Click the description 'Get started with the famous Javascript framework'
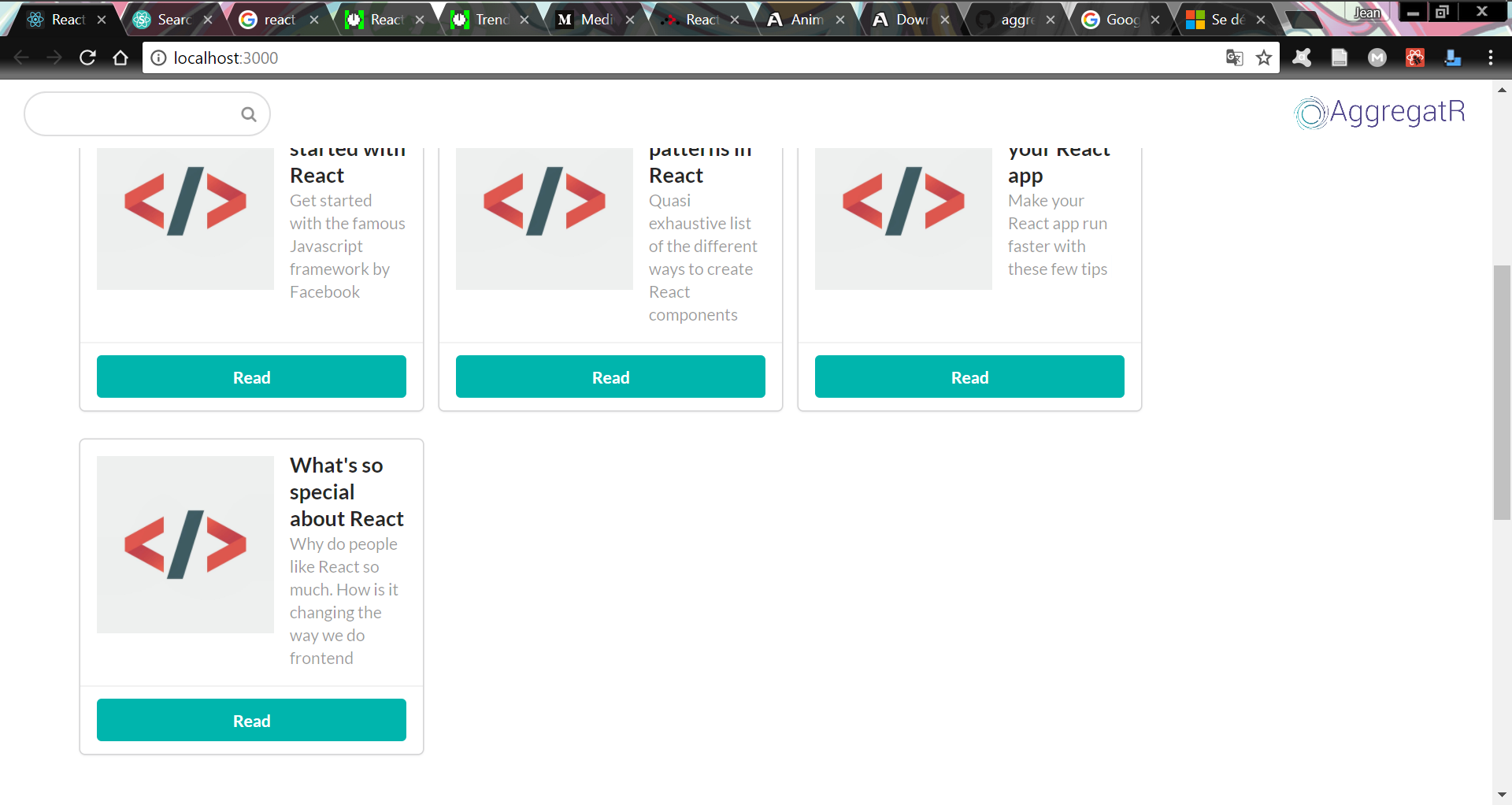The image size is (1512, 805). click(347, 247)
